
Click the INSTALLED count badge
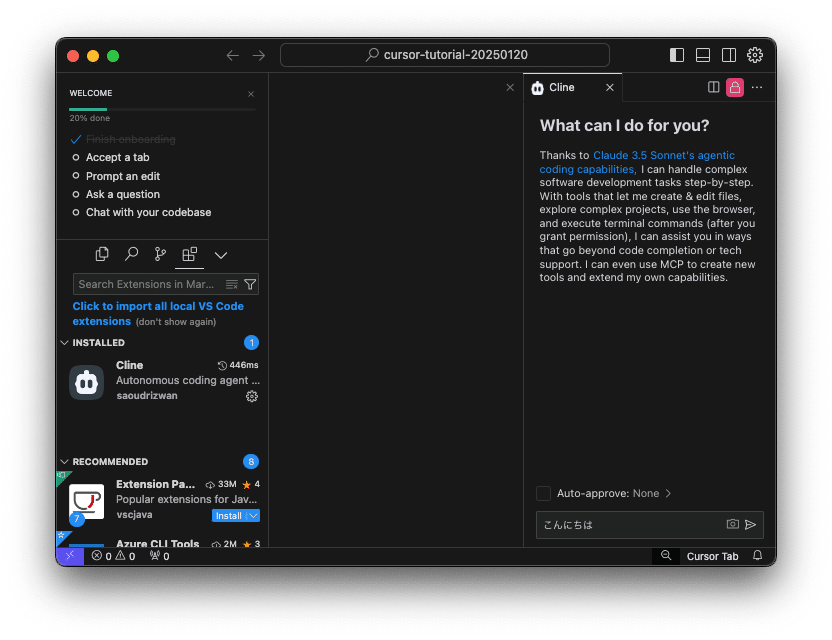pyautogui.click(x=252, y=343)
